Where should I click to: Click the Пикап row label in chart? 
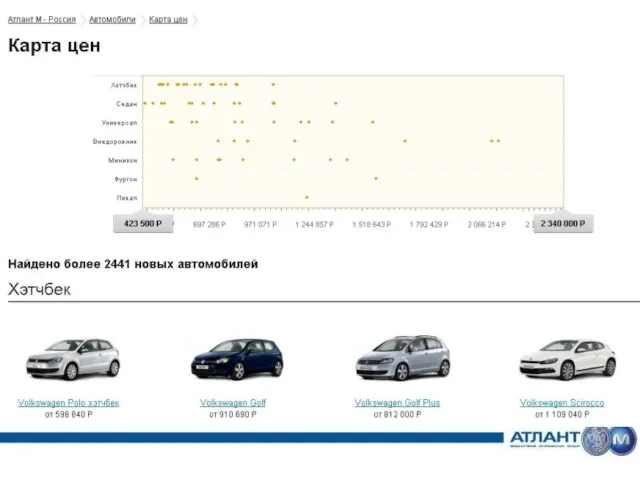127,198
